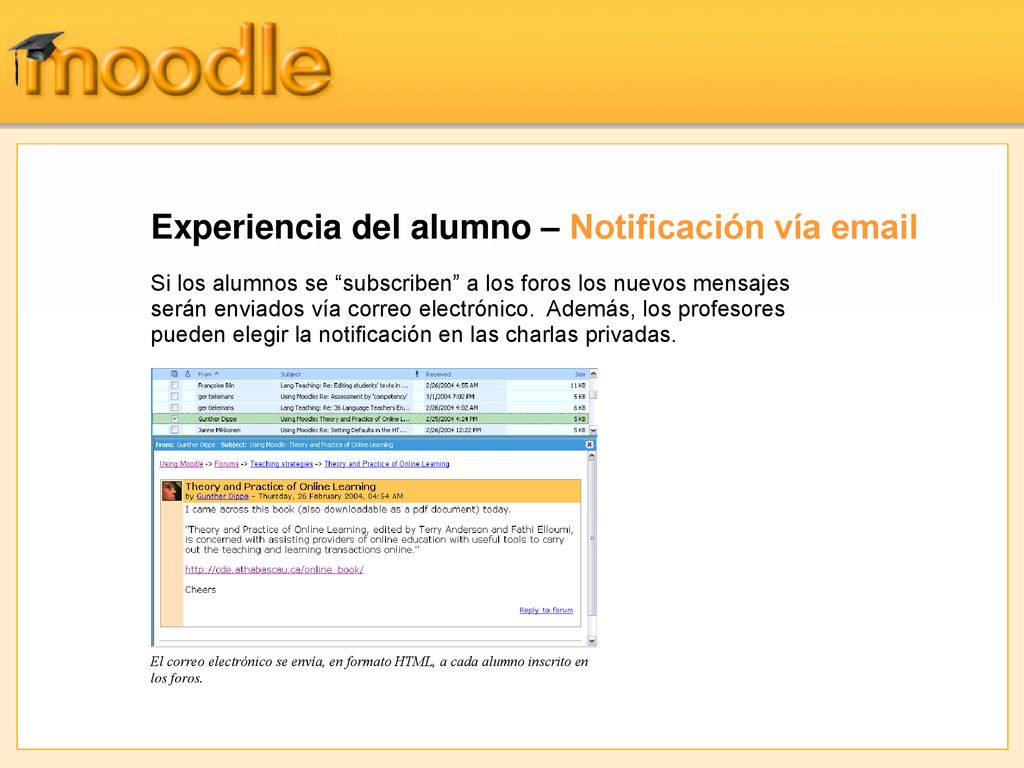Open 'Theory and Practice of Online Learning' breadcrumb link
1024x768 pixels.
click(387, 464)
